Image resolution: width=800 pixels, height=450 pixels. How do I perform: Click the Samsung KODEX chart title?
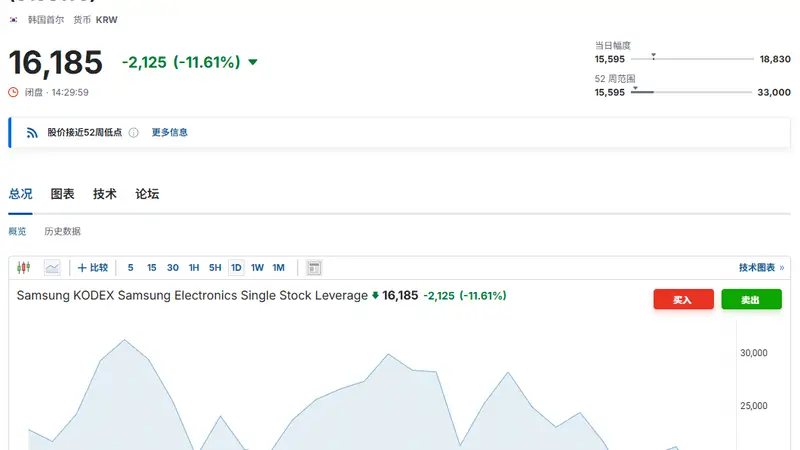192,295
